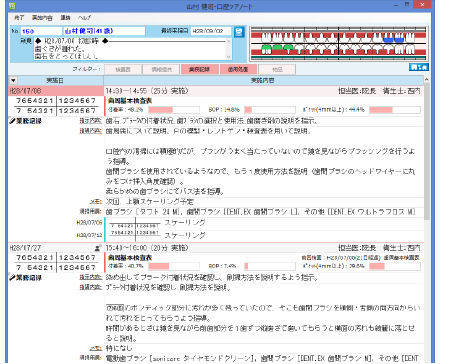Click the small blue button below the dental chart
This screenshot has width=450, height=364.
419,67
